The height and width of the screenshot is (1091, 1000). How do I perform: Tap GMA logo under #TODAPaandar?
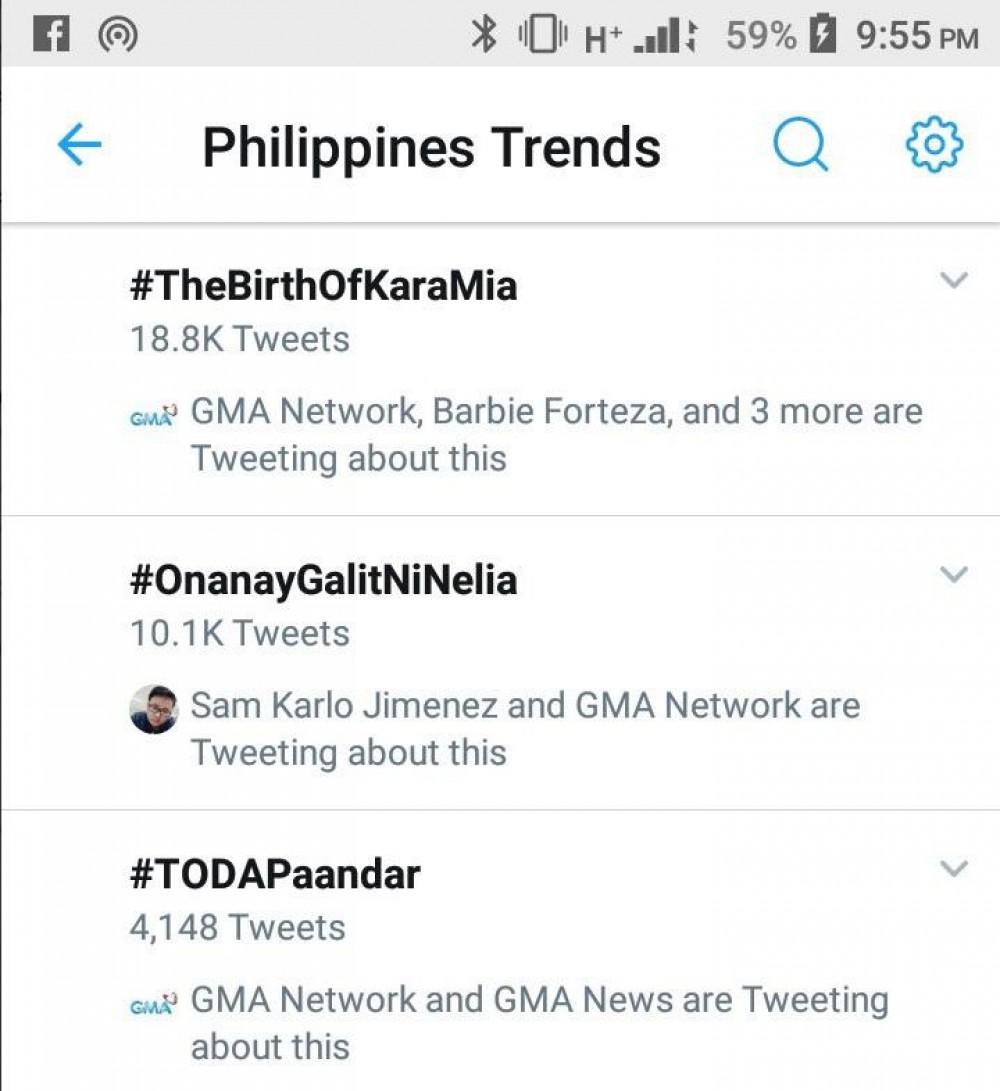pyautogui.click(x=154, y=1002)
